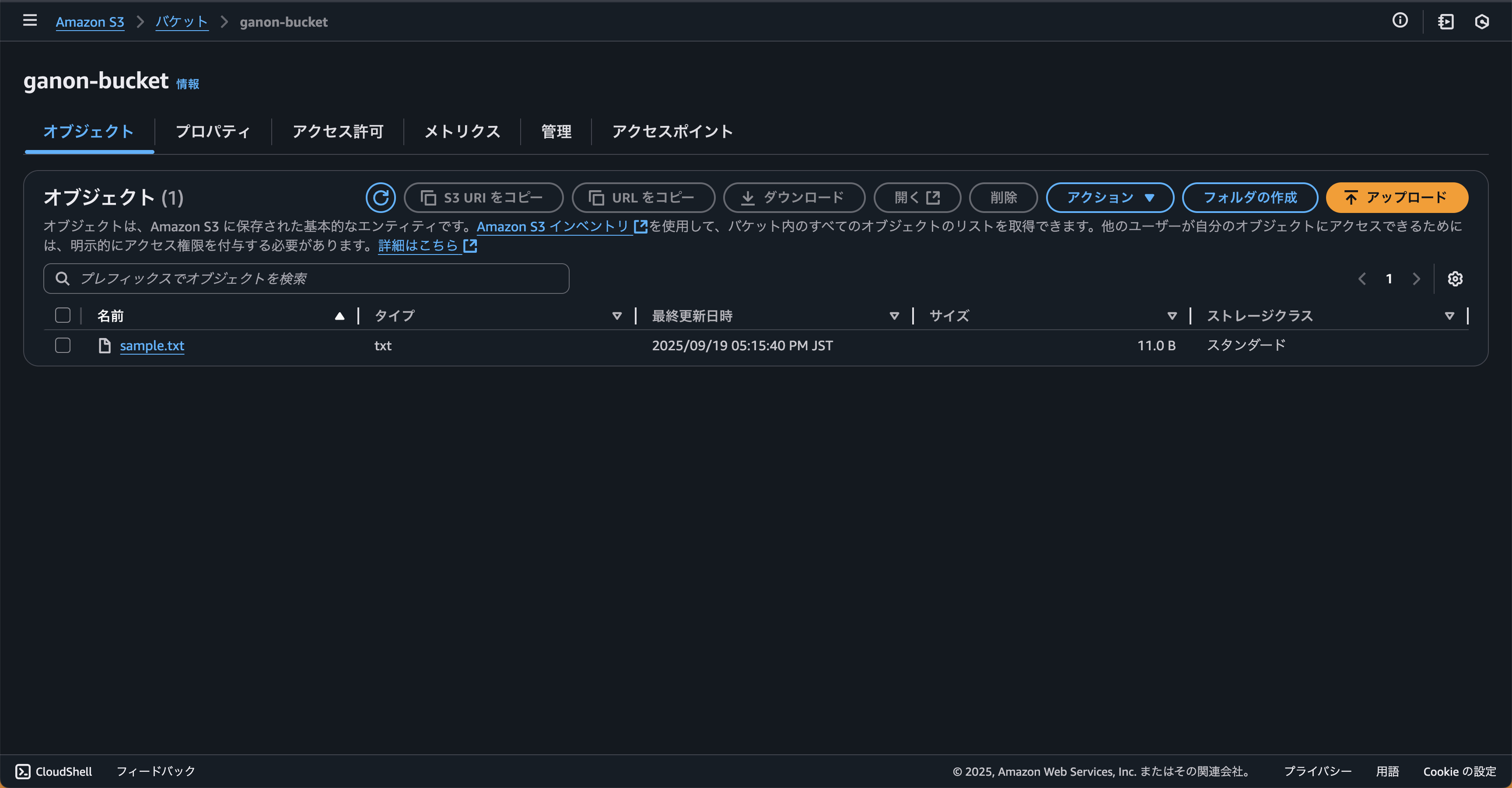
Task: Open table preferences gear icon
Action: click(1455, 279)
